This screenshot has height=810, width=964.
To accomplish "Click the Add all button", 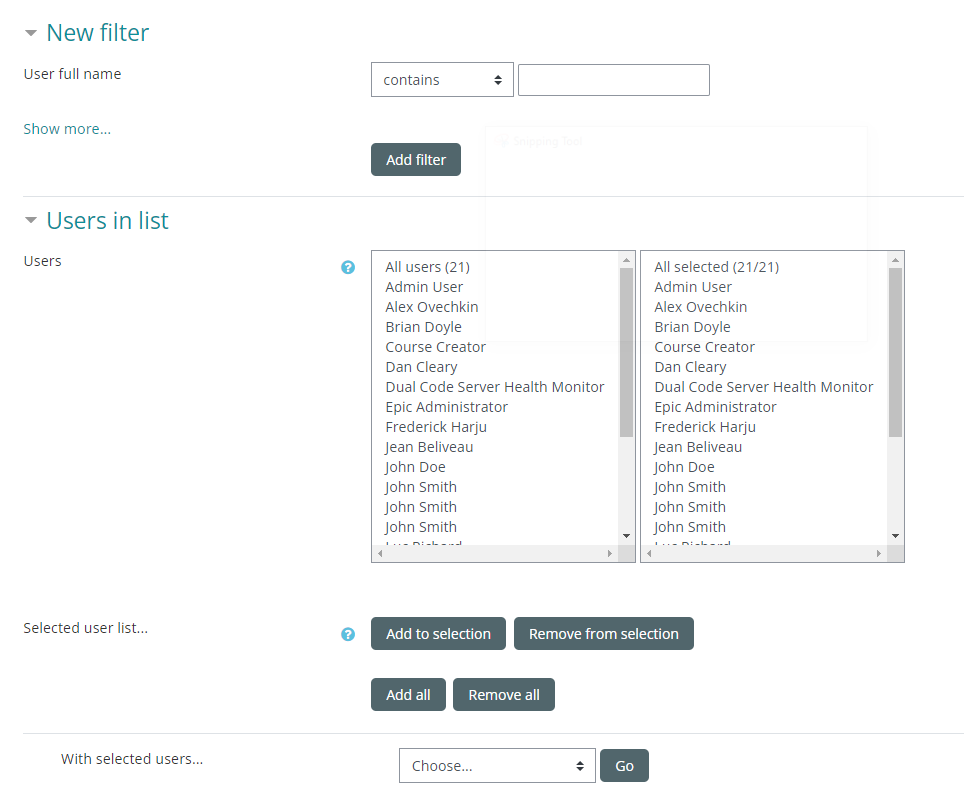I will click(408, 695).
